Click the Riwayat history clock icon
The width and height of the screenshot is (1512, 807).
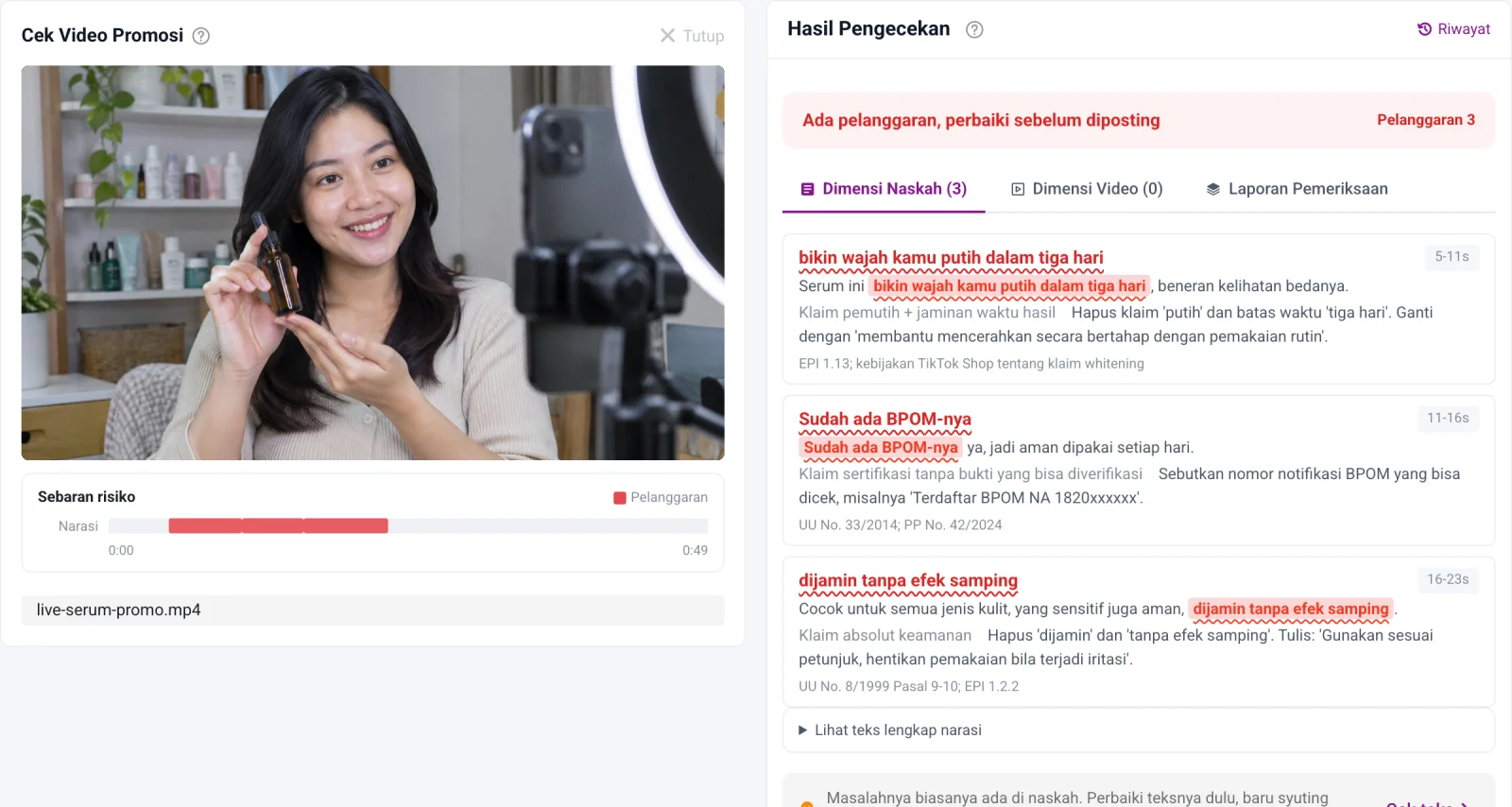click(x=1424, y=29)
